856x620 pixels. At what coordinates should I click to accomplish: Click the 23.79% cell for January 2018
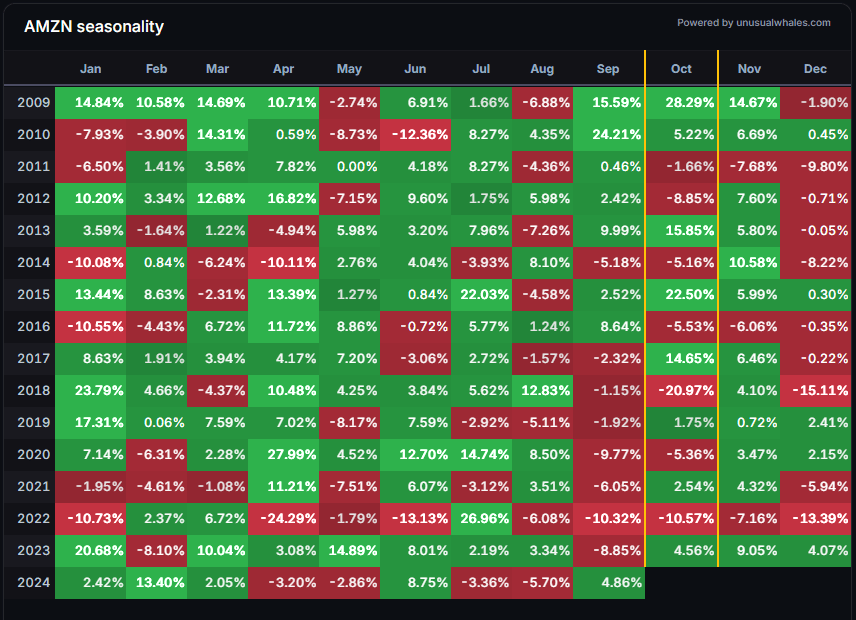click(x=90, y=390)
